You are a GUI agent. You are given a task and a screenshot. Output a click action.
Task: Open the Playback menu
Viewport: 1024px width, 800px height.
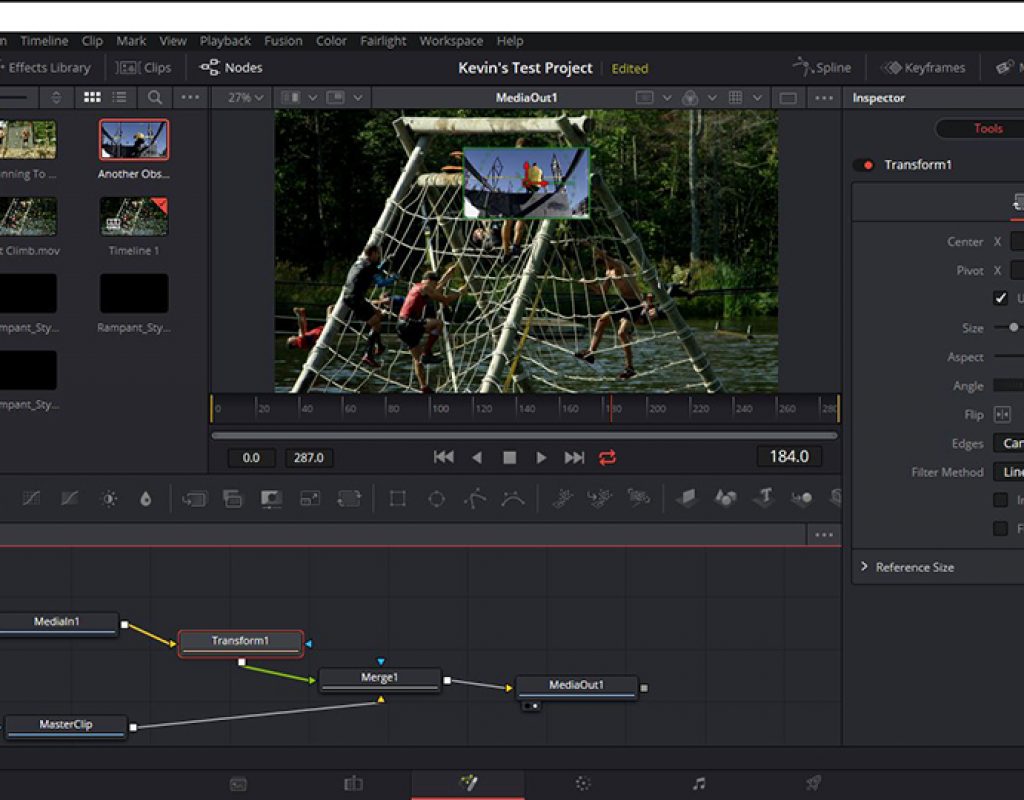[x=225, y=40]
